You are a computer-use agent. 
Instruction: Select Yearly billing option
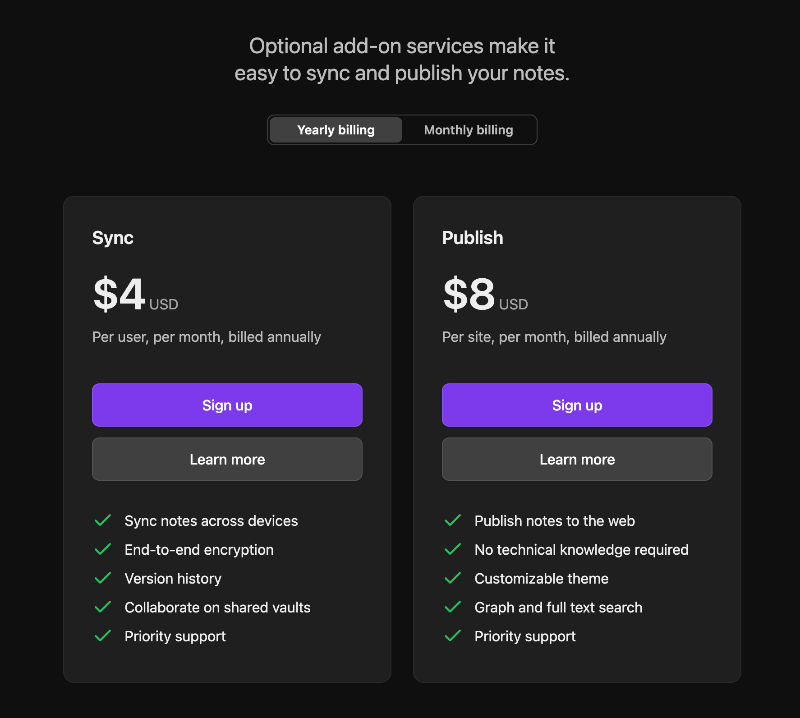point(336,130)
